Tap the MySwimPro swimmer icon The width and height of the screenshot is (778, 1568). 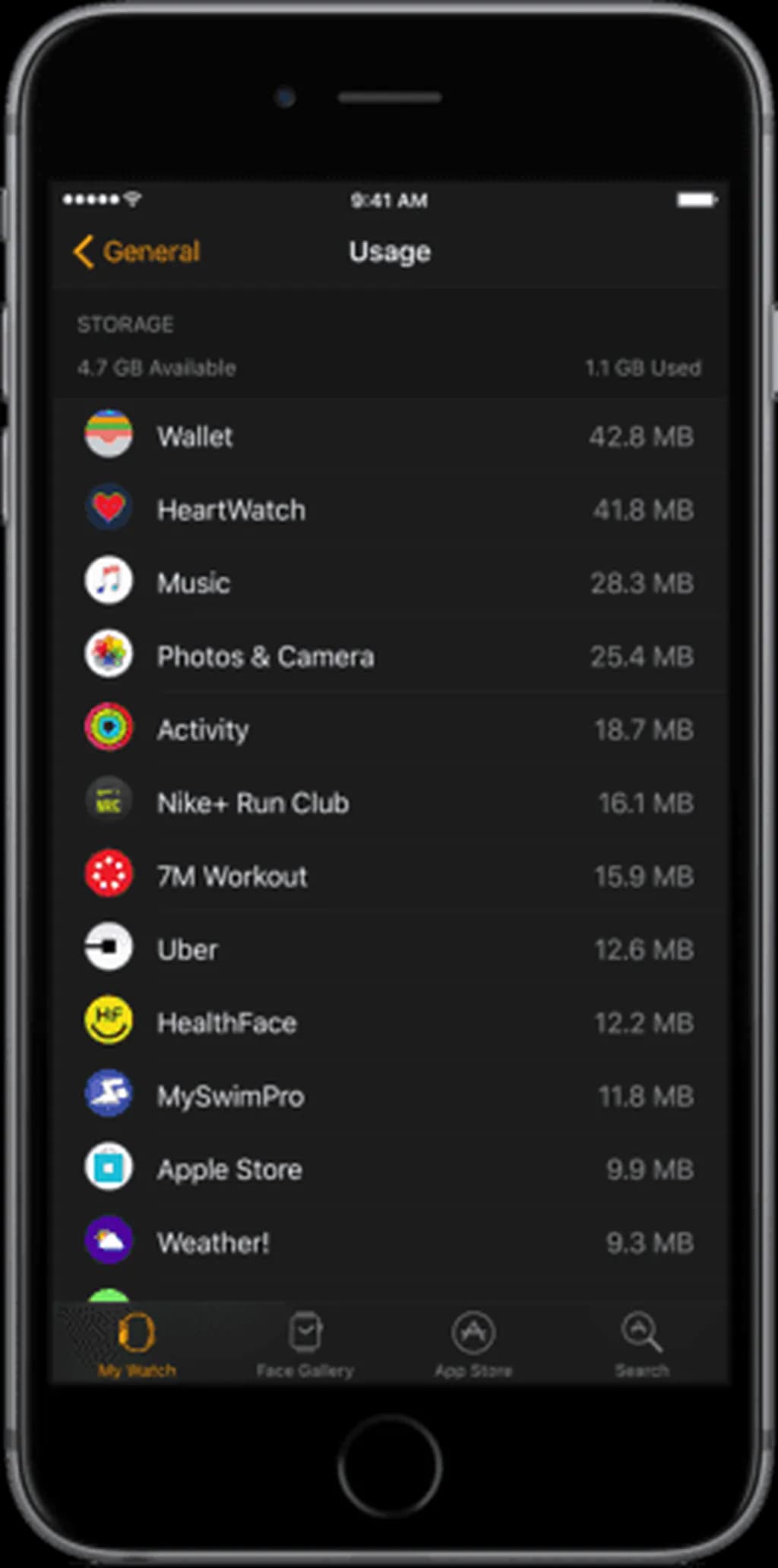point(109,1093)
